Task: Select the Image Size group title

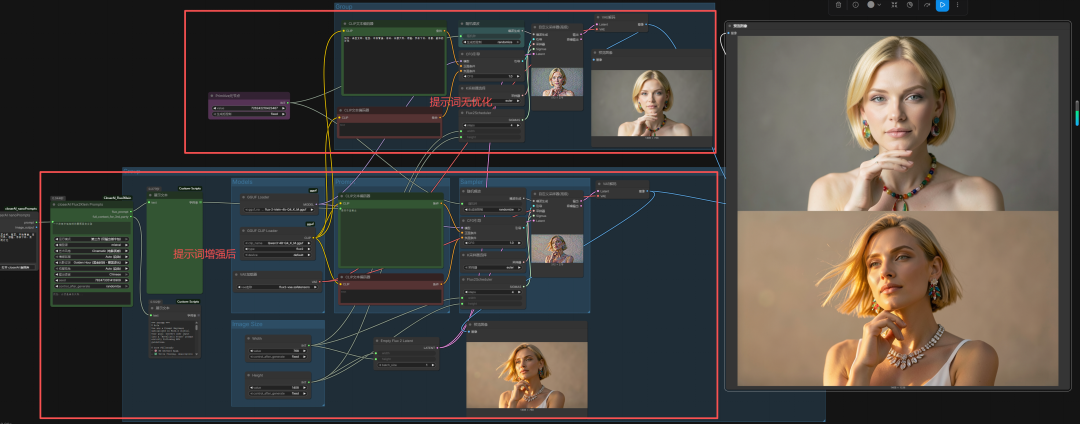Action: coord(247,324)
